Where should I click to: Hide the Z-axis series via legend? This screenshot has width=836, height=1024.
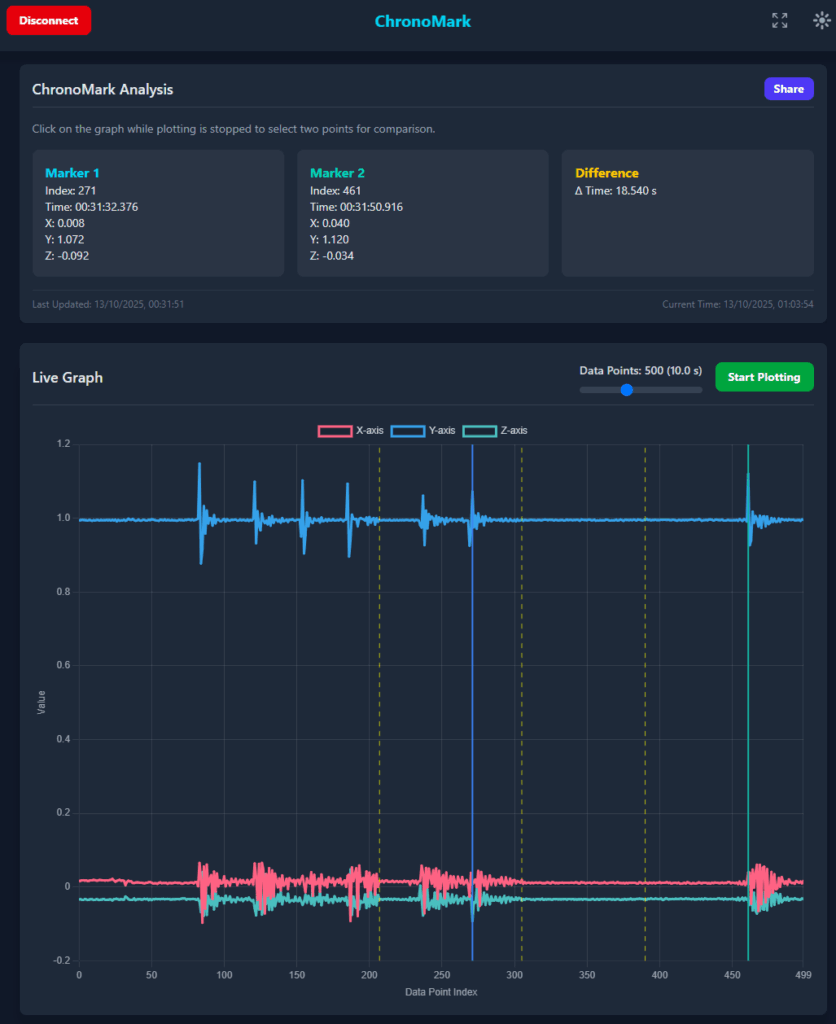[x=495, y=431]
